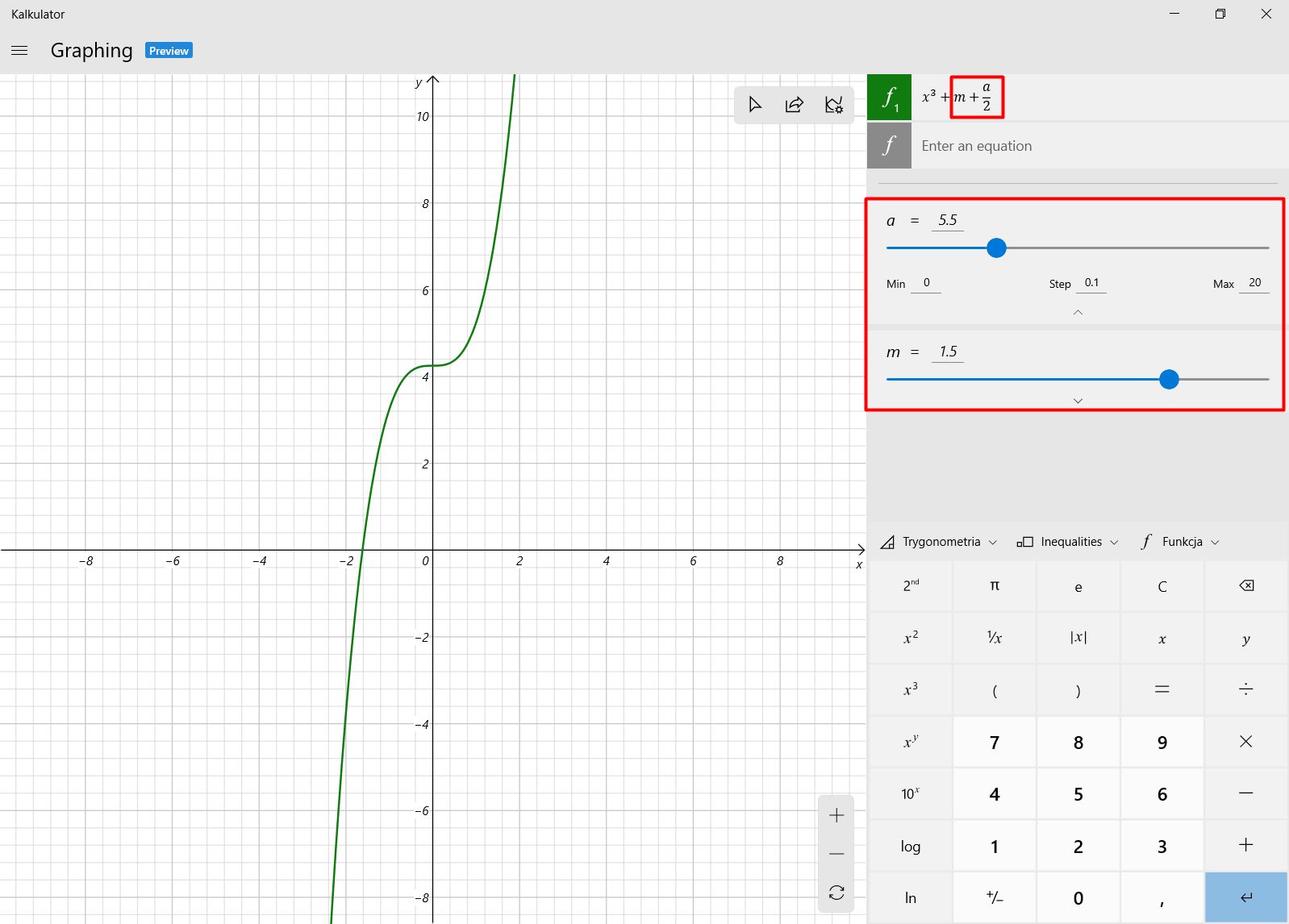This screenshot has width=1289, height=924.
Task: Click the digit 5 key
Action: click(1078, 794)
